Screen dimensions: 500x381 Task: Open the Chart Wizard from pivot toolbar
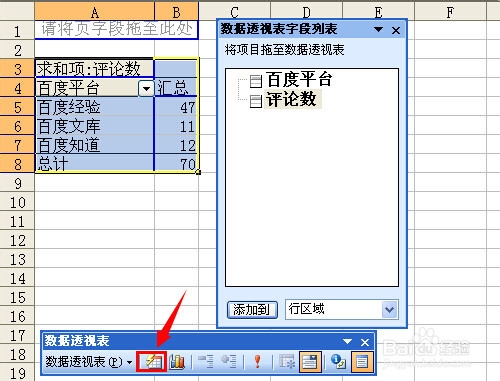pyautogui.click(x=177, y=361)
